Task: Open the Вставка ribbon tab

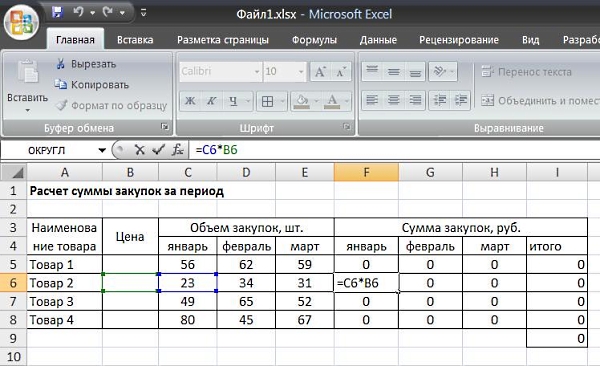Action: click(135, 40)
